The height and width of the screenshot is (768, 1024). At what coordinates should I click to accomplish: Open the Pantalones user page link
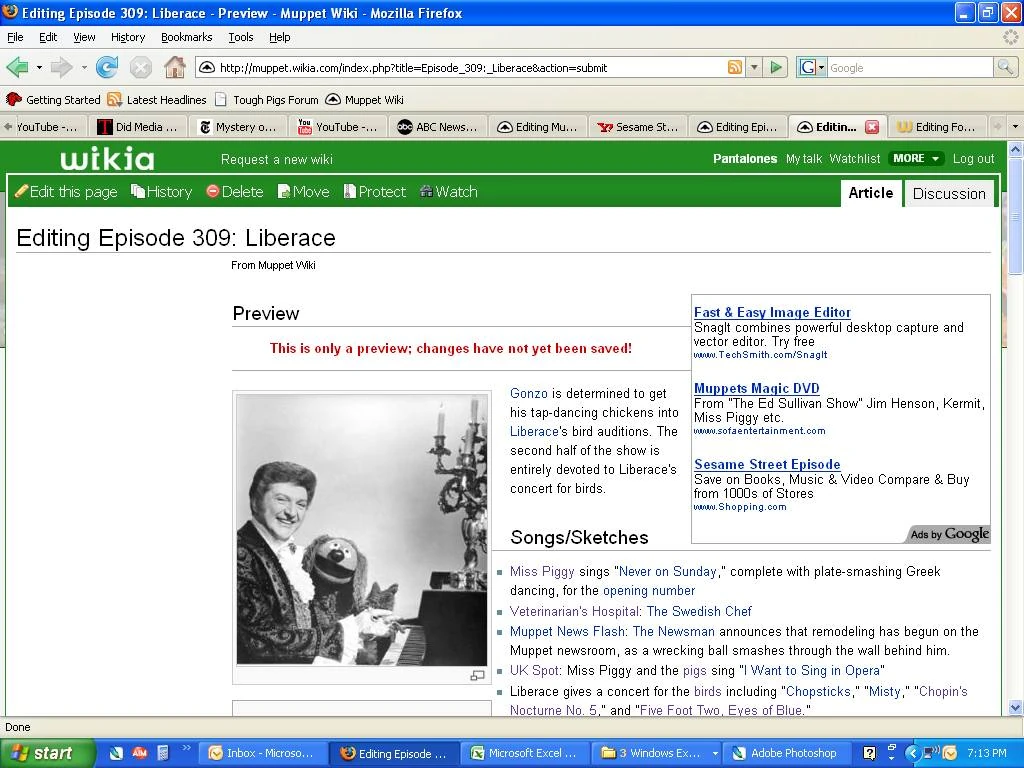tap(744, 159)
